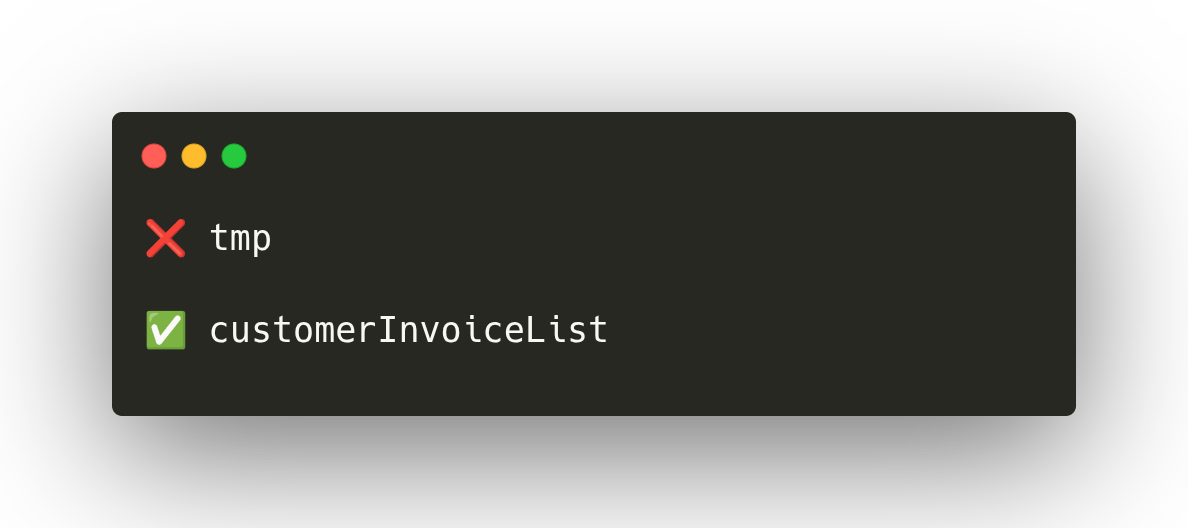Click the red cross mark emoji
Screen dimensions: 1188x528
click(165, 238)
